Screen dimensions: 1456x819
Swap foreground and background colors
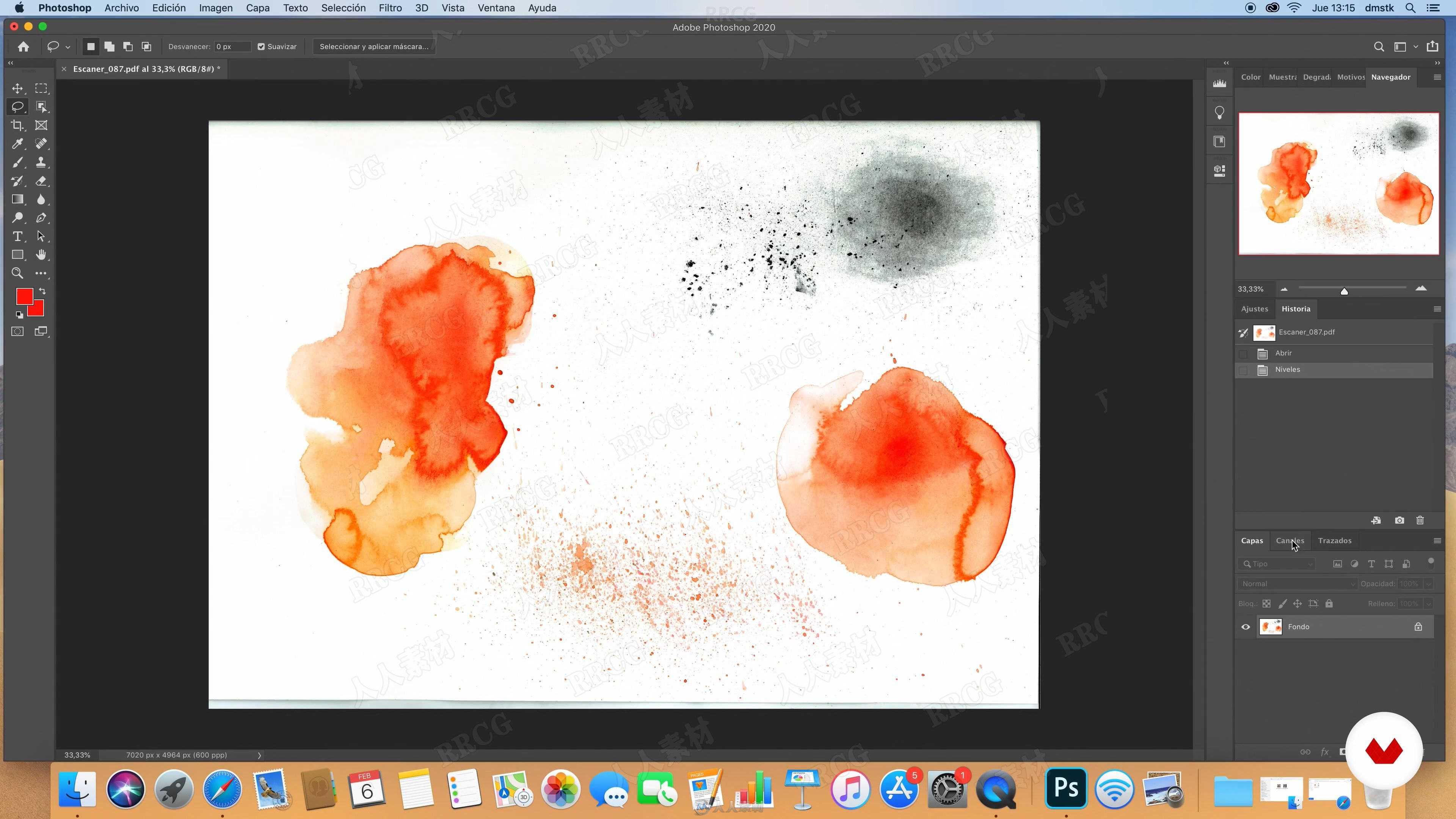42,291
